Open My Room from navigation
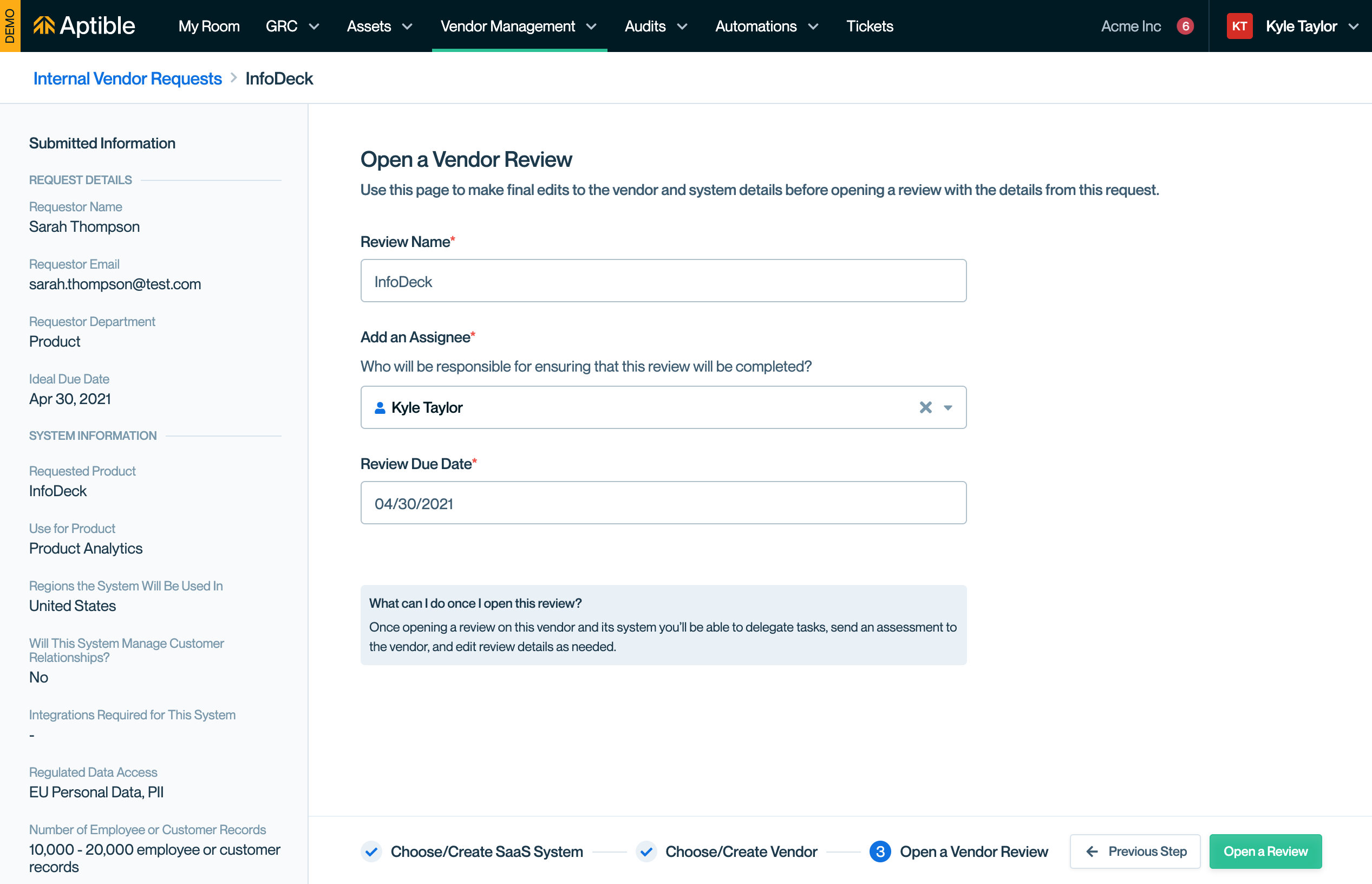Viewport: 1372px width, 884px height. 209,26
